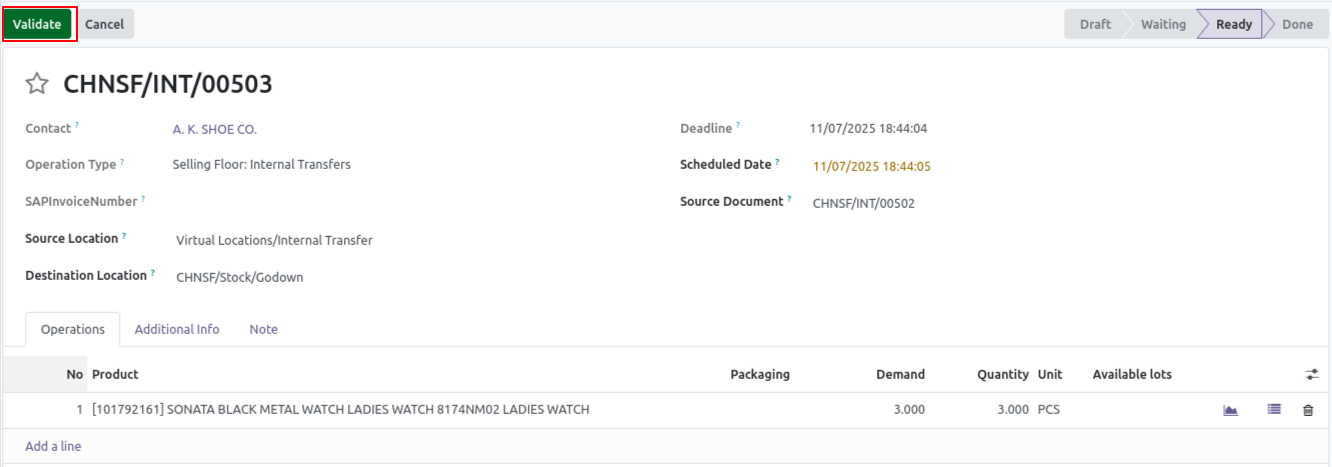
Task: Open optional columns settings icon
Action: tap(1312, 374)
